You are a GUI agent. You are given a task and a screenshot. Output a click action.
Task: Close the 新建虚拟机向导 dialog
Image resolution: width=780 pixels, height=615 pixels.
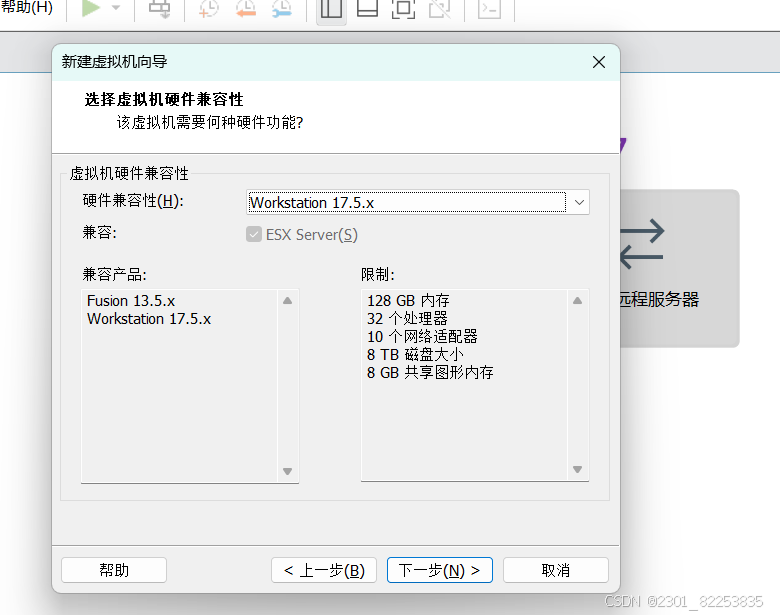(x=599, y=62)
